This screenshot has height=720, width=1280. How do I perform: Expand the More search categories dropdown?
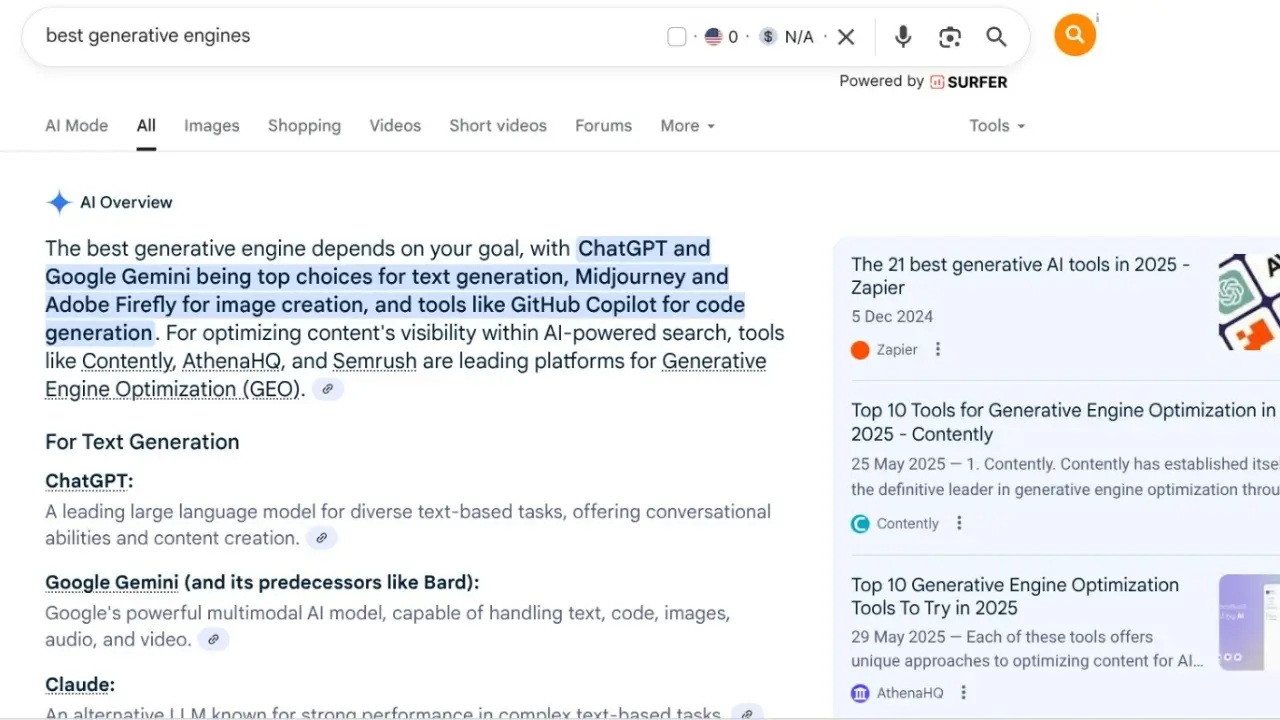(x=687, y=126)
